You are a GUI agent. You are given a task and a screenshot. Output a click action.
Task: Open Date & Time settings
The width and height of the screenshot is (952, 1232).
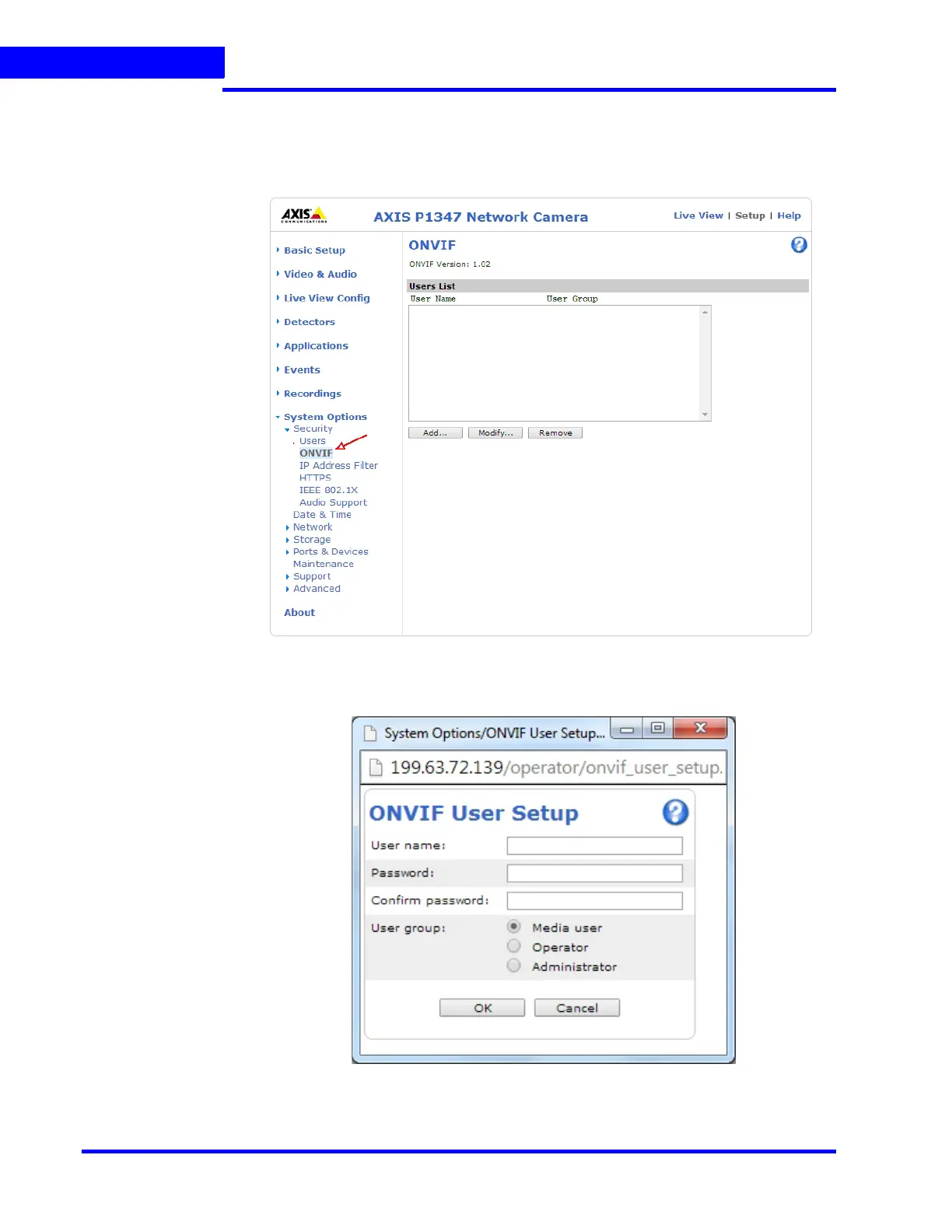pyautogui.click(x=322, y=515)
